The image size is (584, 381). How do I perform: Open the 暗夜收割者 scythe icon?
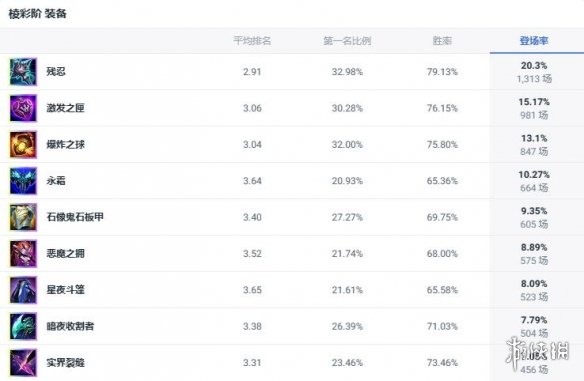23,326
